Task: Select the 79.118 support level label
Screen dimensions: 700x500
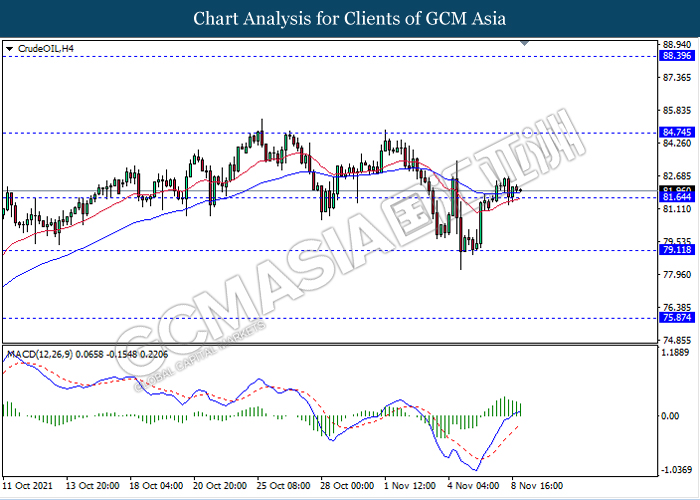Action: [x=677, y=250]
